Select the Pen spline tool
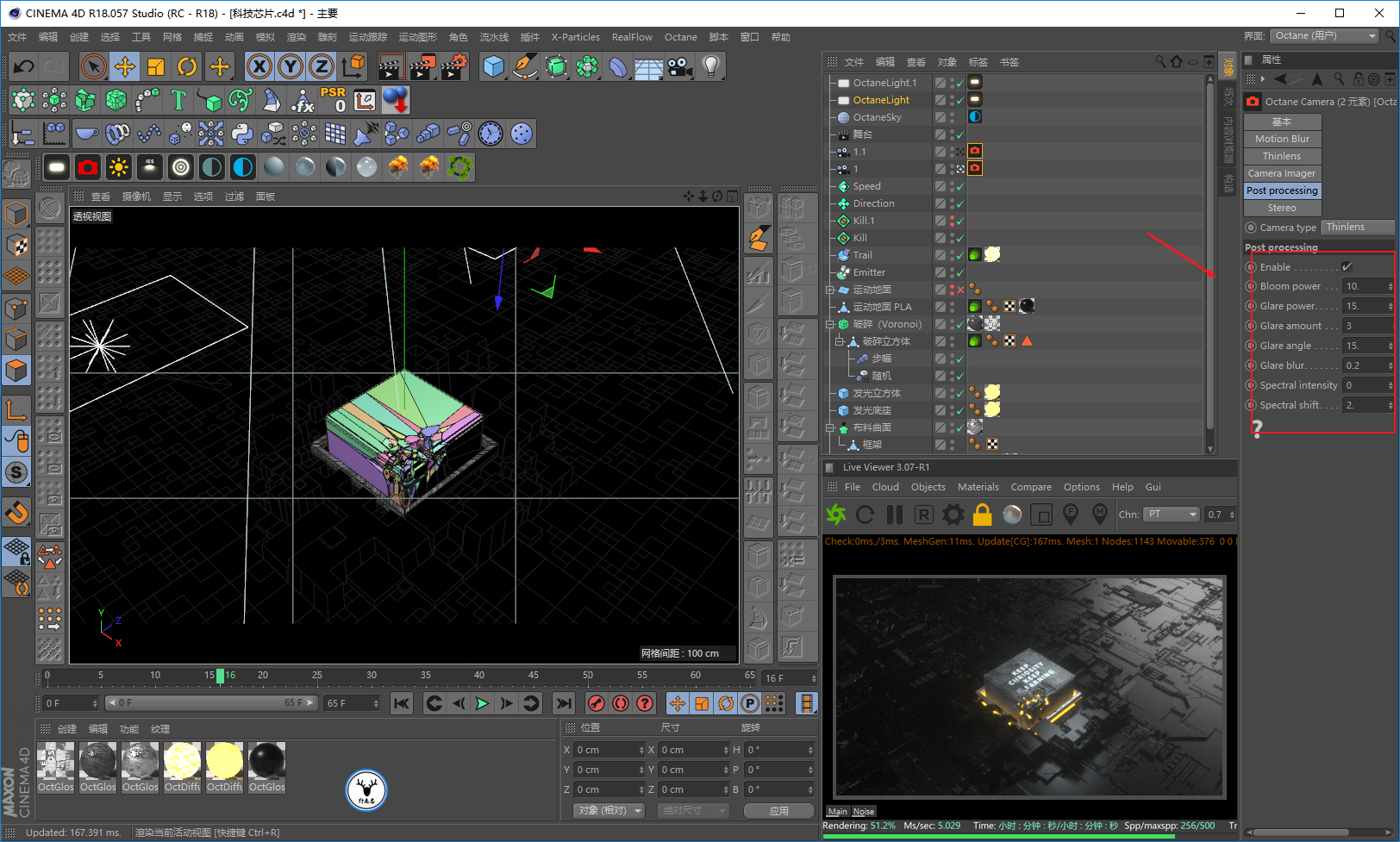Image resolution: width=1400 pixels, height=842 pixels. pyautogui.click(x=524, y=66)
